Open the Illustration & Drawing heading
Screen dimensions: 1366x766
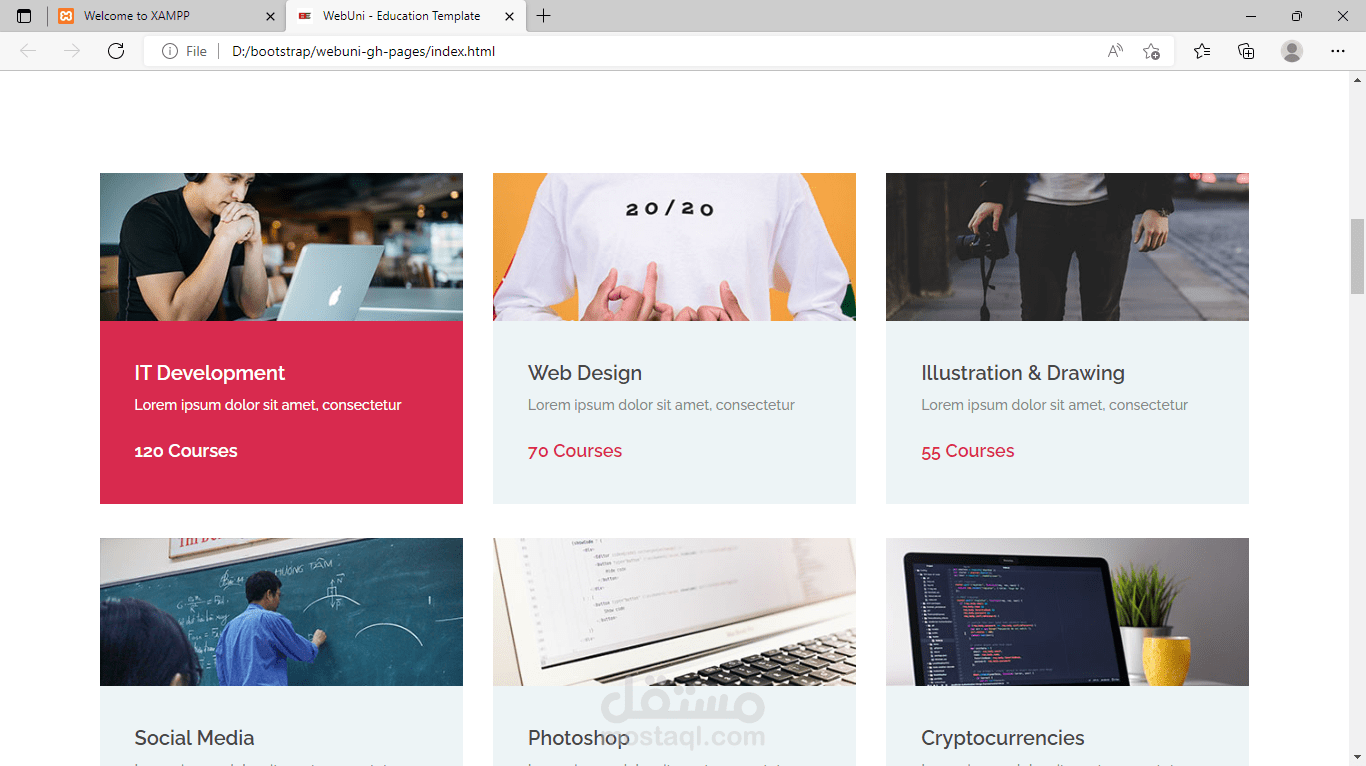[1023, 373]
